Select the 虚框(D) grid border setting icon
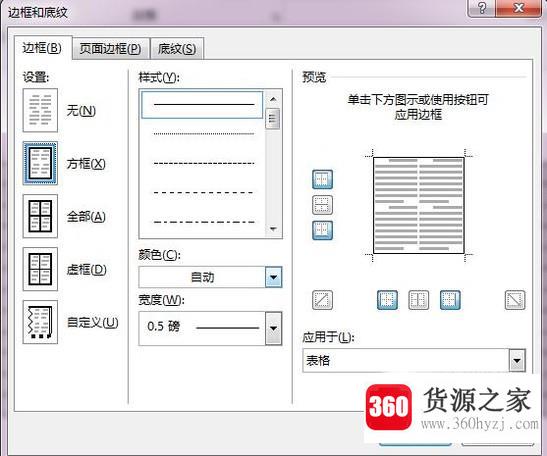The height and width of the screenshot is (456, 547). (40, 269)
